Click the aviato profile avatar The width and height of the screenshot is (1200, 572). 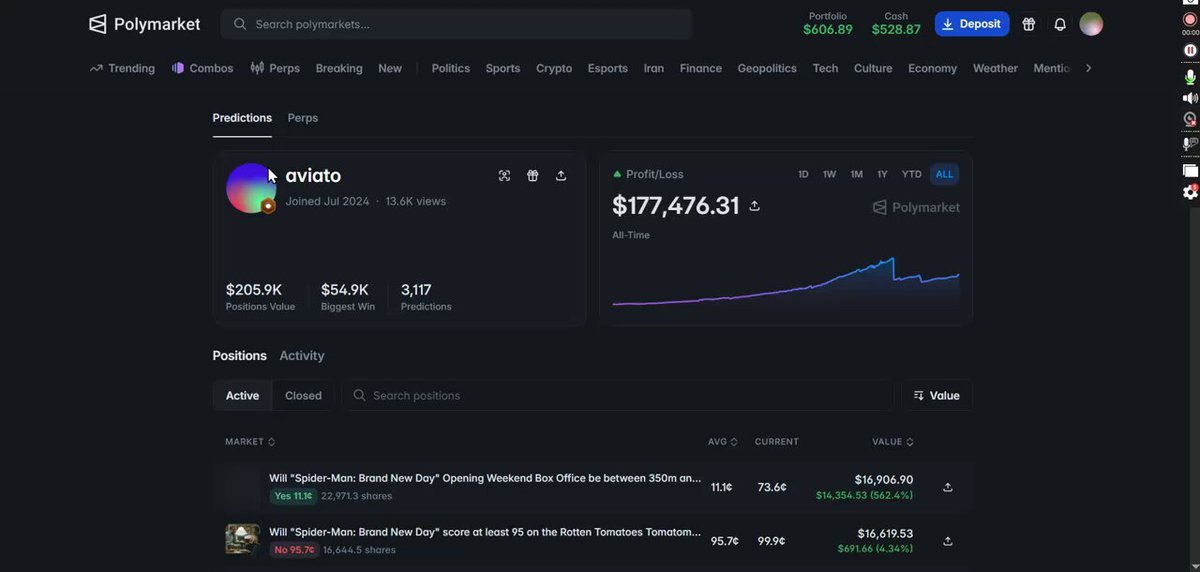(x=251, y=188)
